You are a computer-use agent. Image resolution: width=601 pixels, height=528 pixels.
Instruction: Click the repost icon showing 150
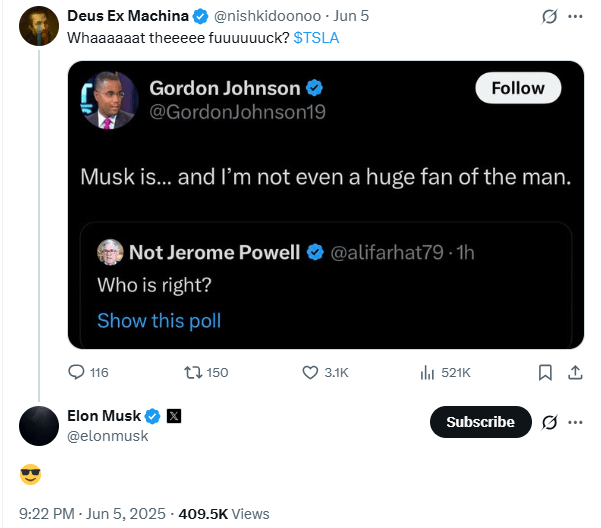pos(193,373)
